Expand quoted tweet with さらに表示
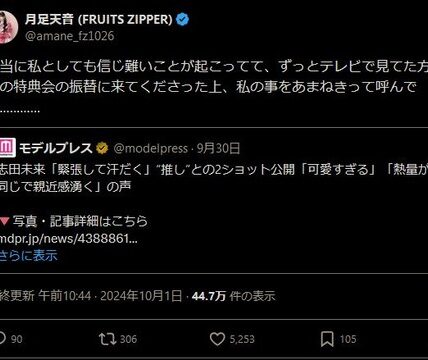 coord(28,256)
